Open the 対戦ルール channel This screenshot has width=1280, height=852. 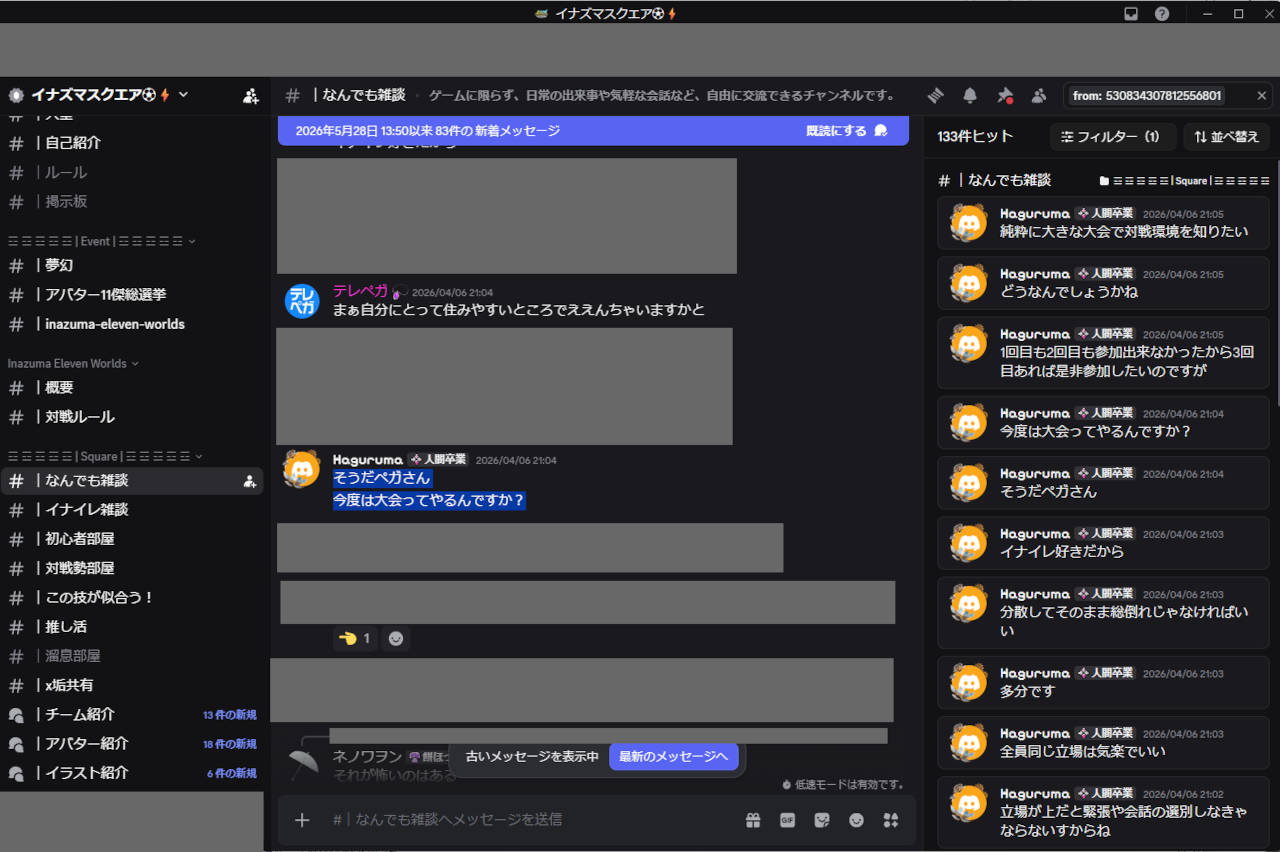point(132,417)
